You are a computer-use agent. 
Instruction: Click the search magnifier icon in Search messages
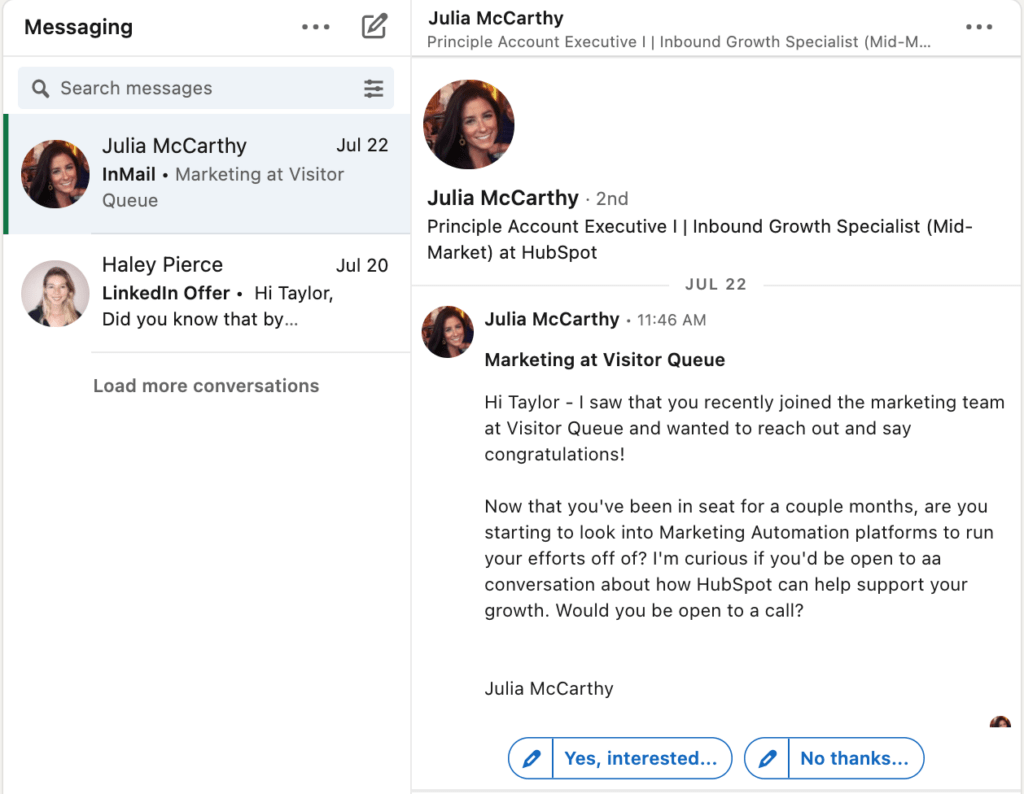[x=40, y=88]
